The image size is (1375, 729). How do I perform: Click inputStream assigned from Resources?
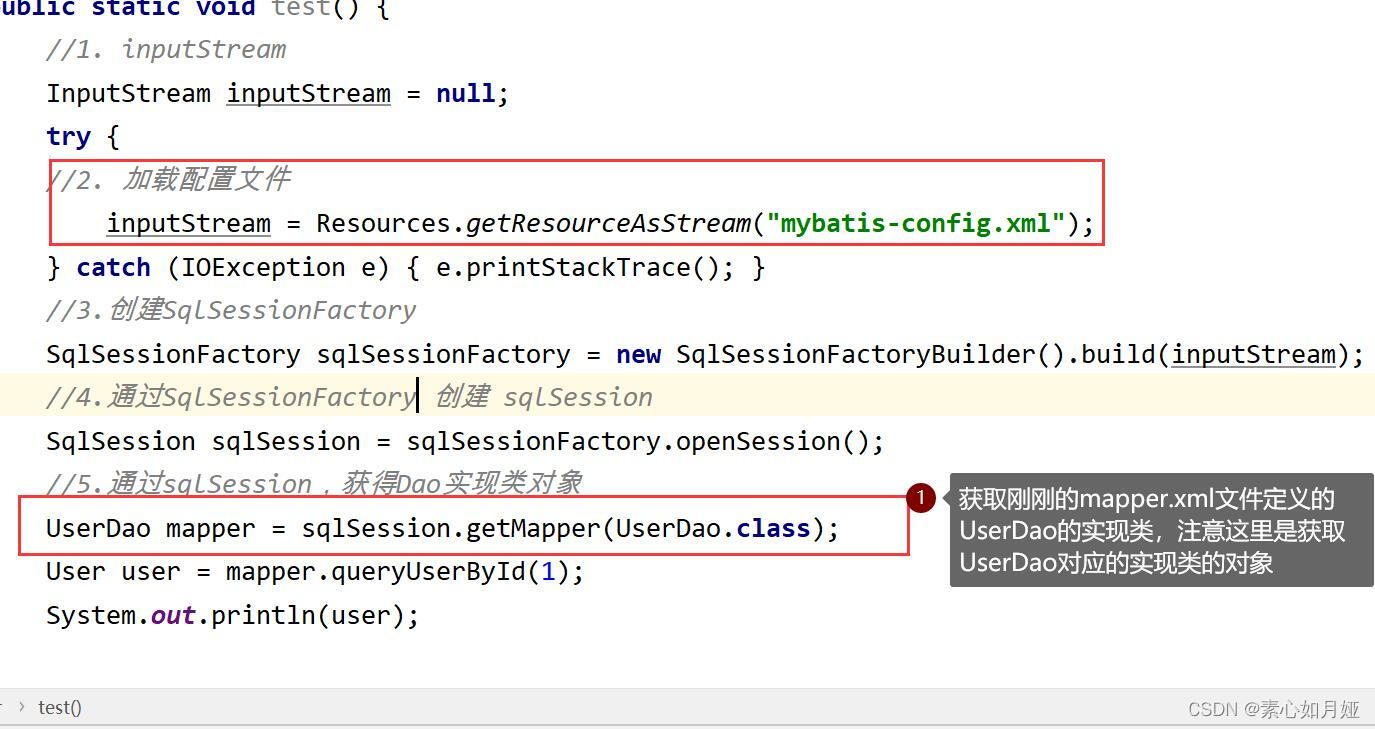point(189,223)
